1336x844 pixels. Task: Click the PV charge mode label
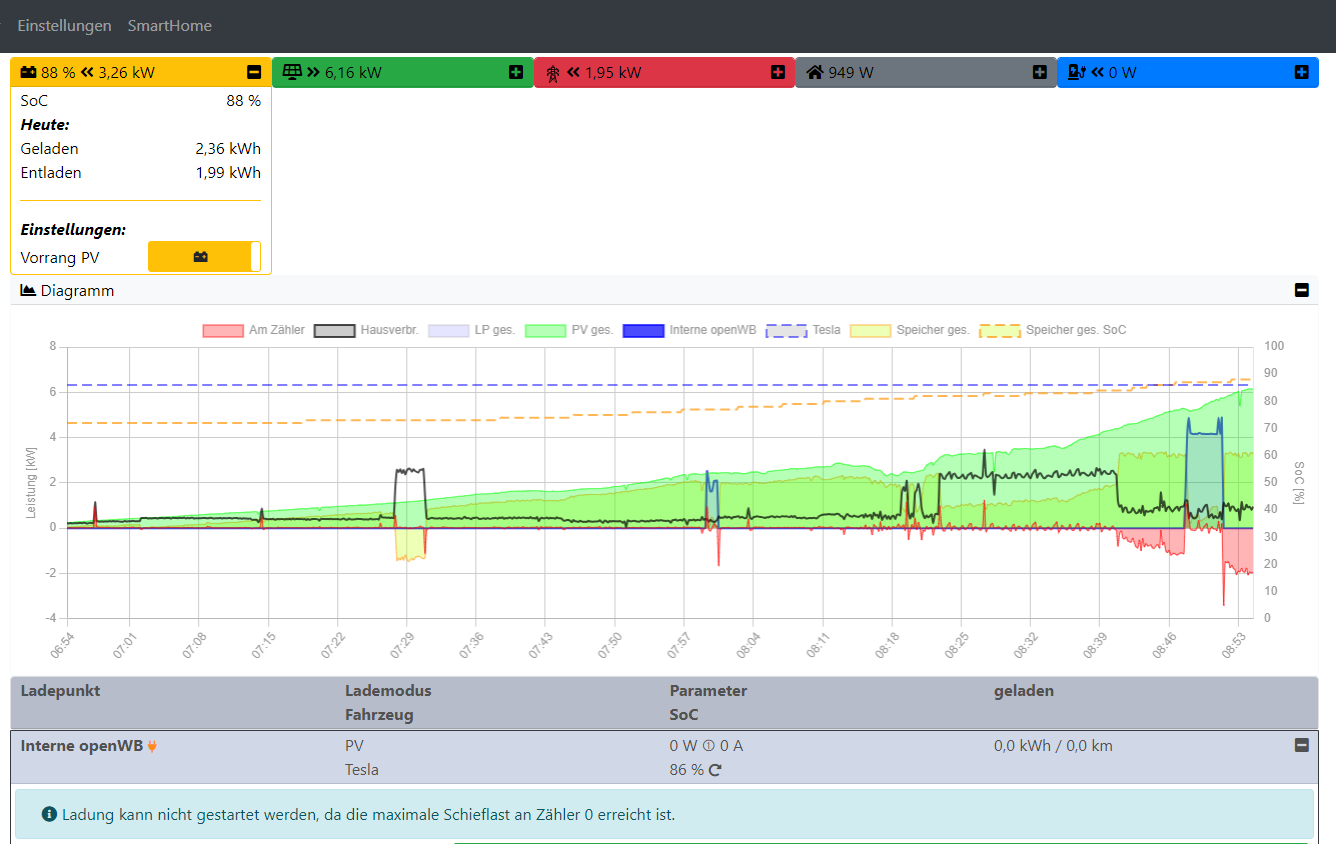355,745
